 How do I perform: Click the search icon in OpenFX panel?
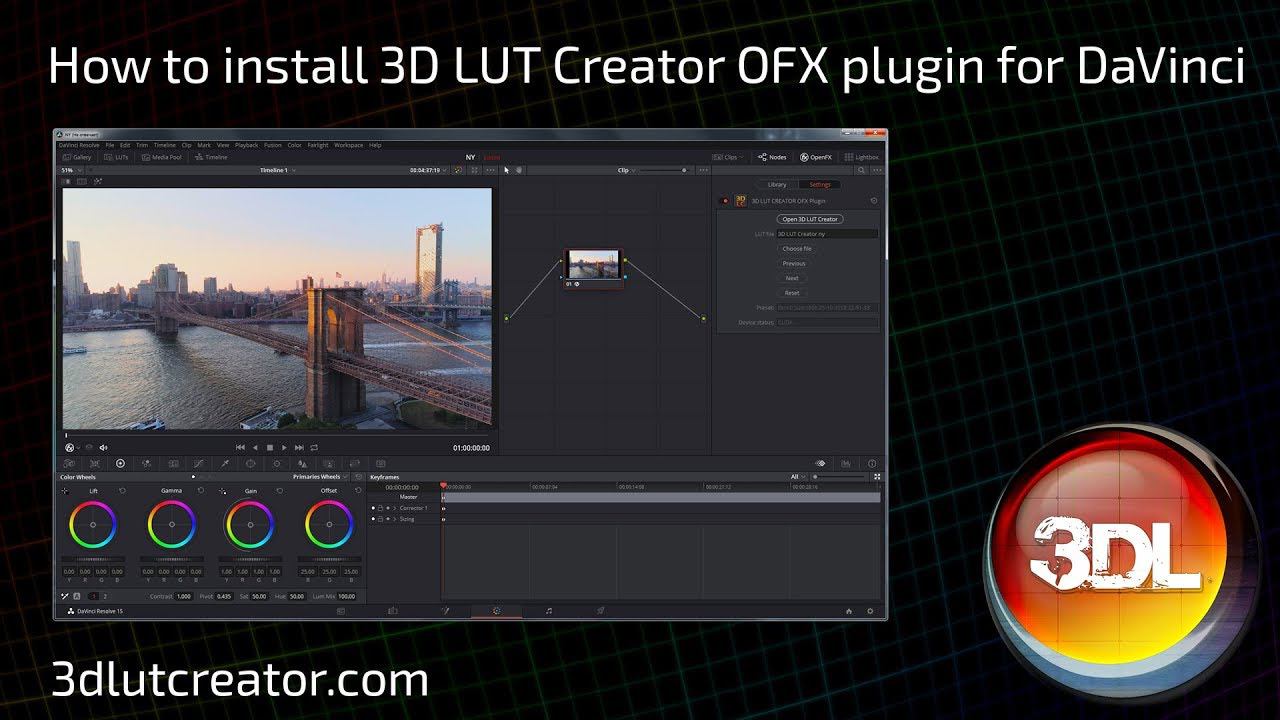(x=863, y=170)
